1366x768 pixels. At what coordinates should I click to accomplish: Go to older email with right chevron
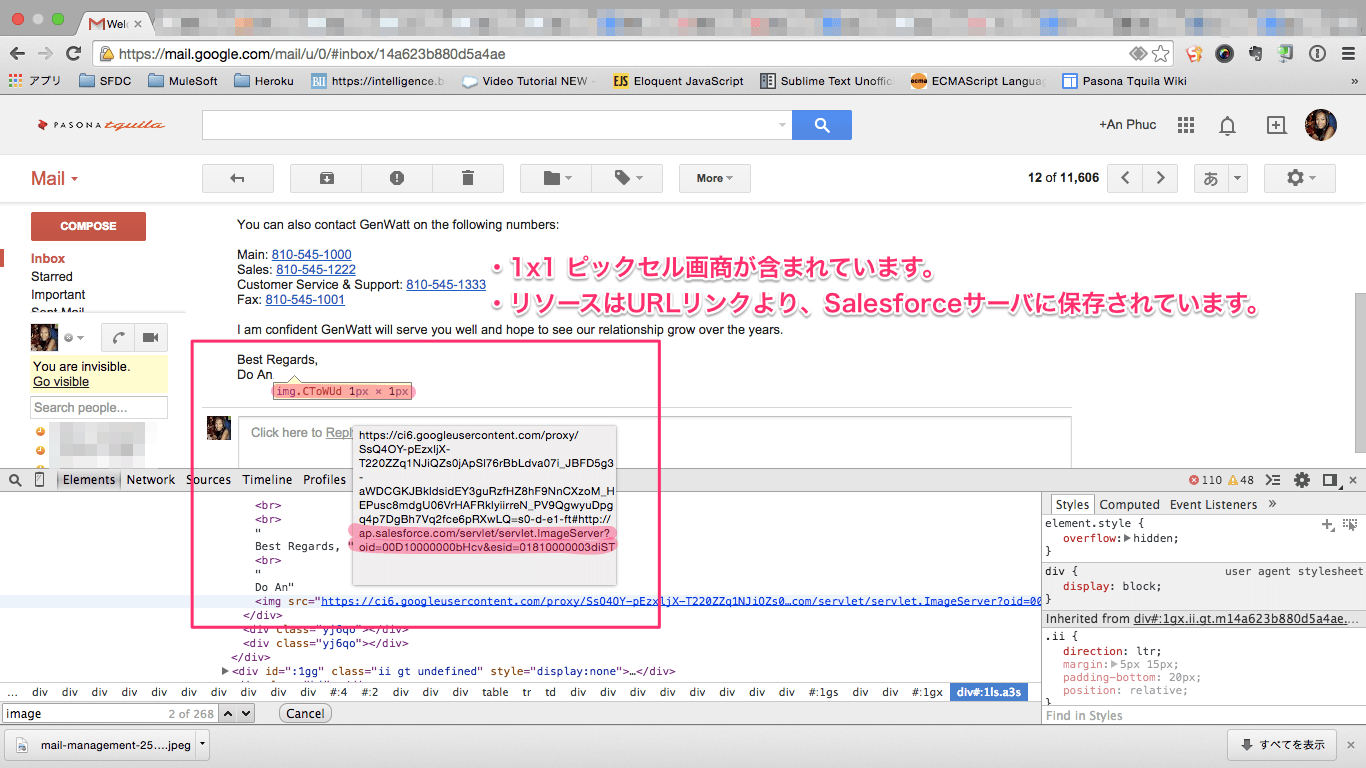coord(1160,178)
